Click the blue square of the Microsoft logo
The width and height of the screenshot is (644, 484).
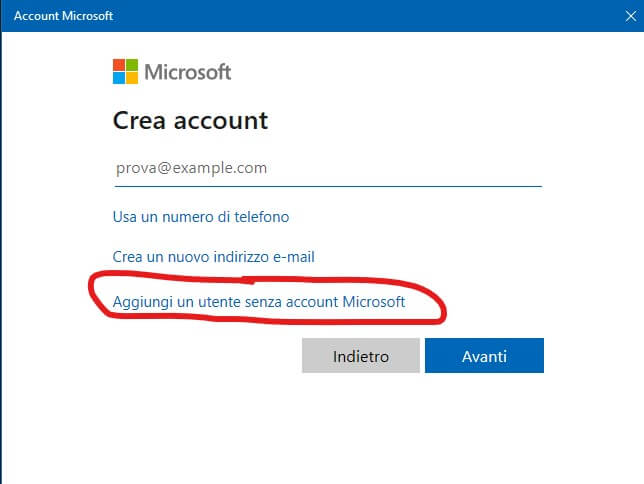[x=119, y=78]
